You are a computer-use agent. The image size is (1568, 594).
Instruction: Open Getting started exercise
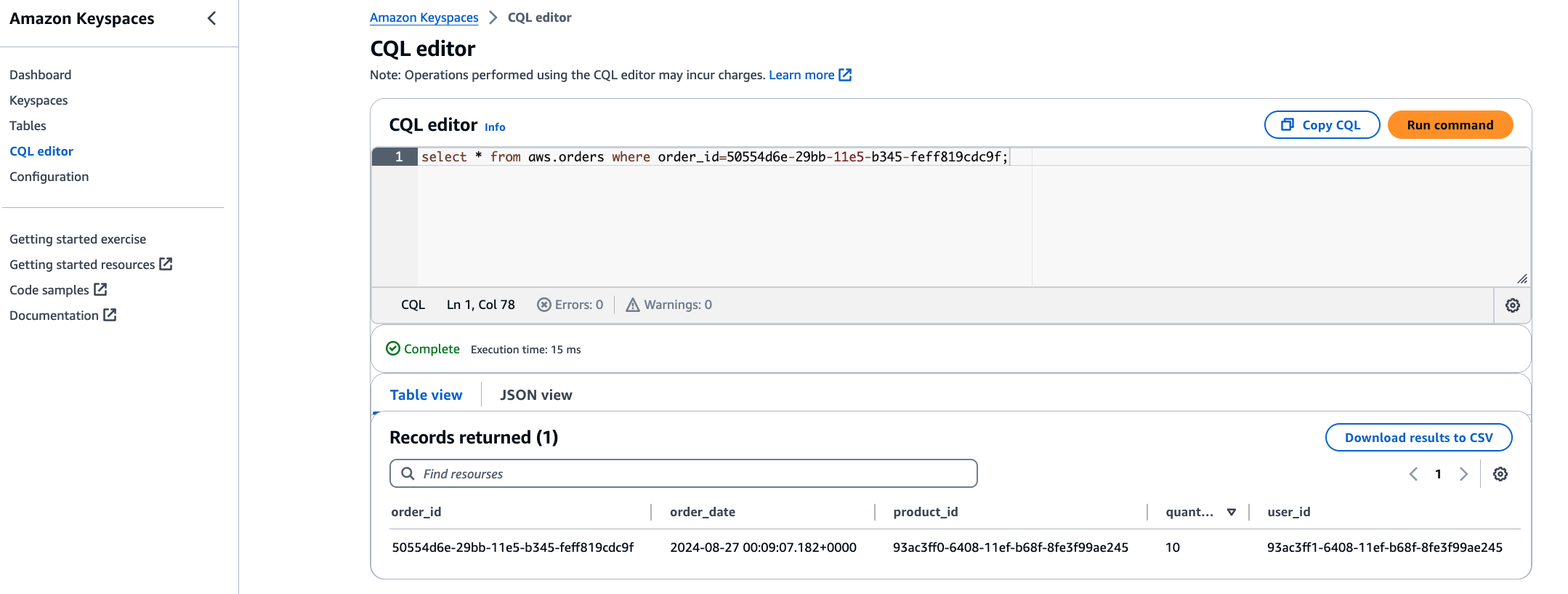[78, 239]
